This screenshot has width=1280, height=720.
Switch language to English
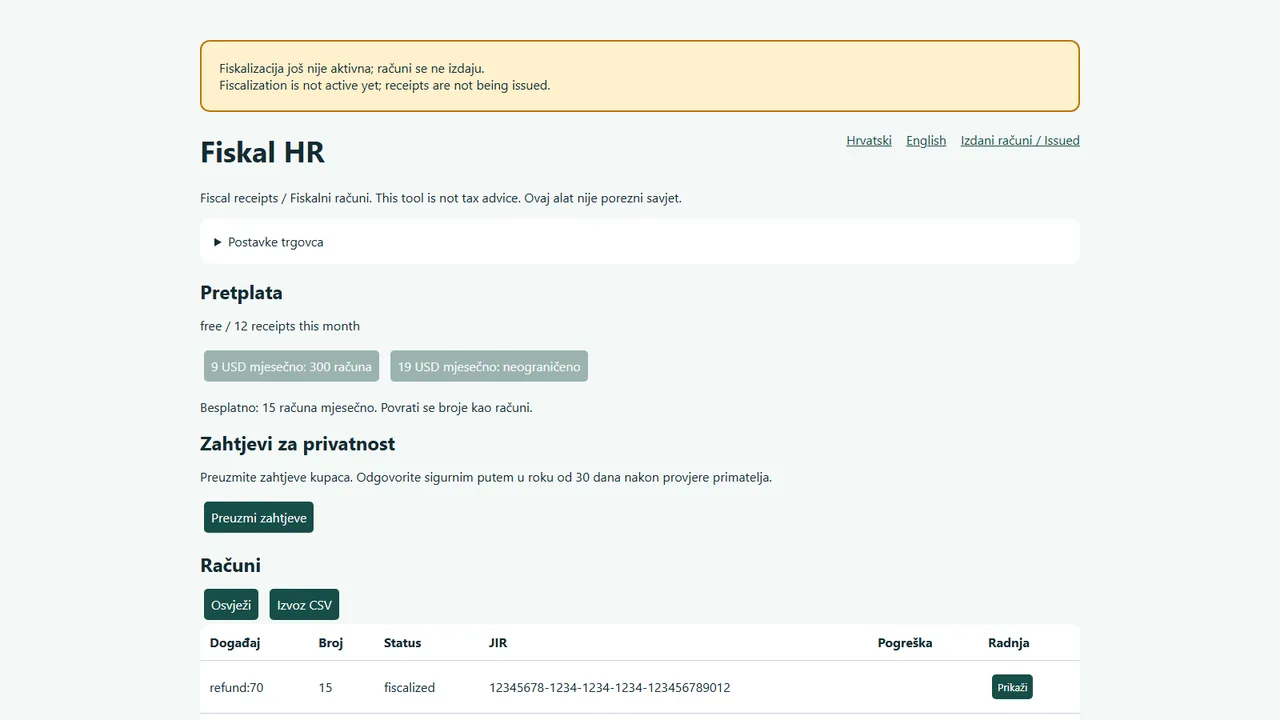(x=926, y=140)
